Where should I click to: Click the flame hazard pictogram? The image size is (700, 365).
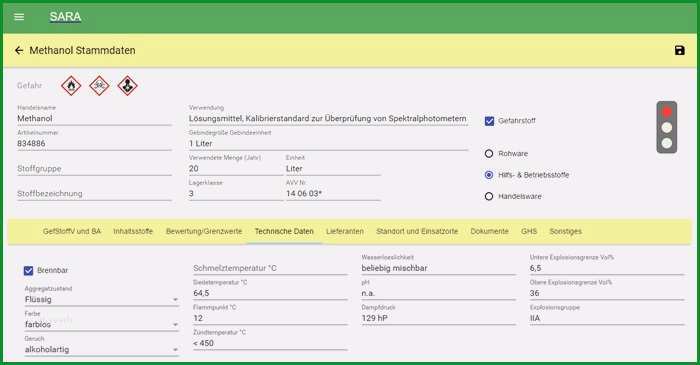pyautogui.click(x=71, y=86)
